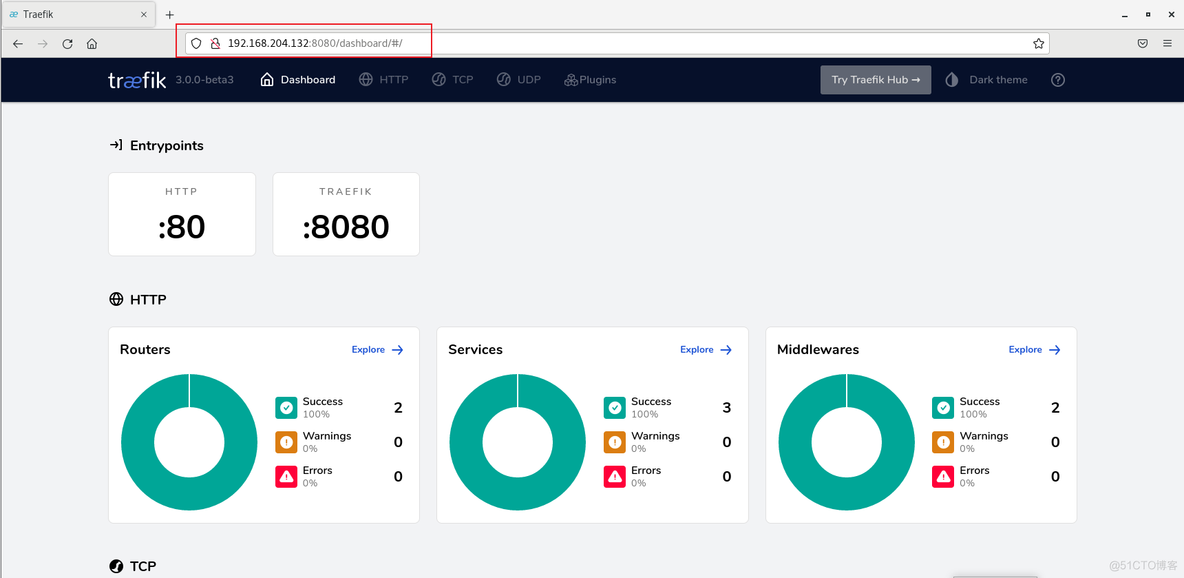This screenshot has width=1184, height=578.
Task: Click the Traefik logo in the navbar
Action: pyautogui.click(x=137, y=80)
